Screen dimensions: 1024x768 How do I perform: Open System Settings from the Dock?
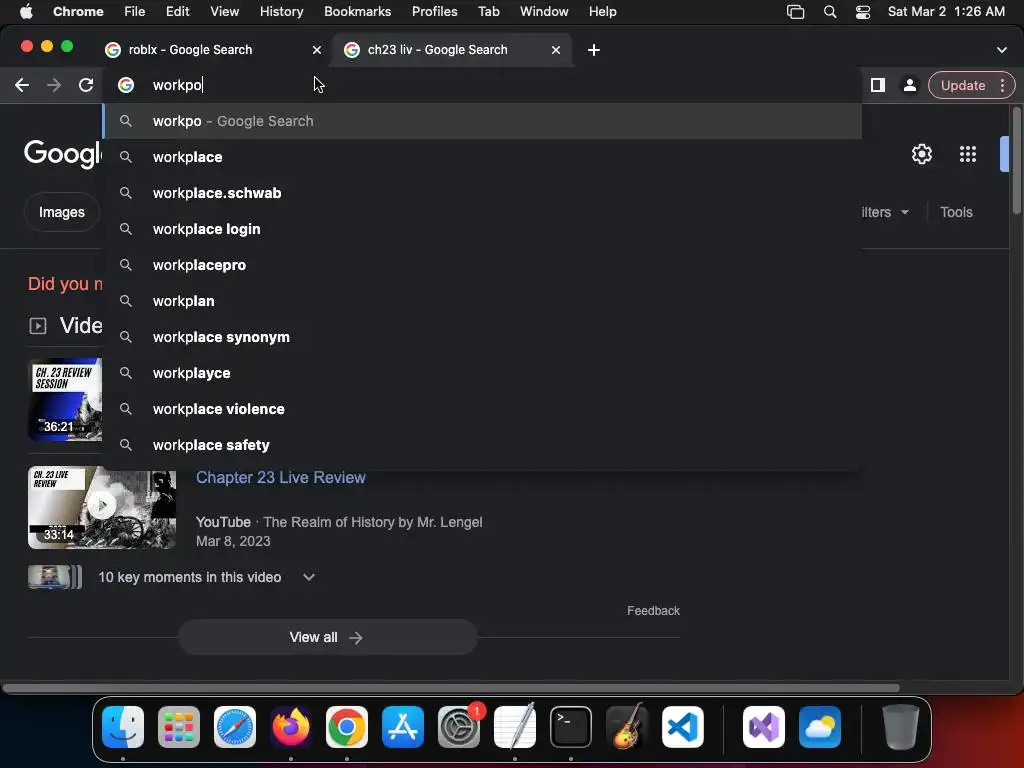[x=459, y=727]
